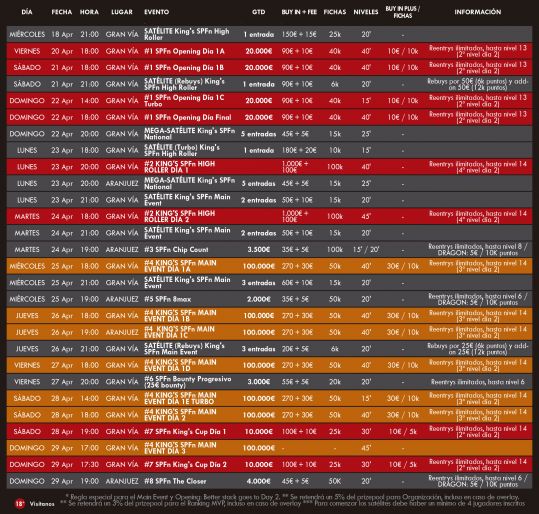The height and width of the screenshot is (514, 539).
Task: Select the 'FICHAS' column header
Action: click(x=335, y=12)
